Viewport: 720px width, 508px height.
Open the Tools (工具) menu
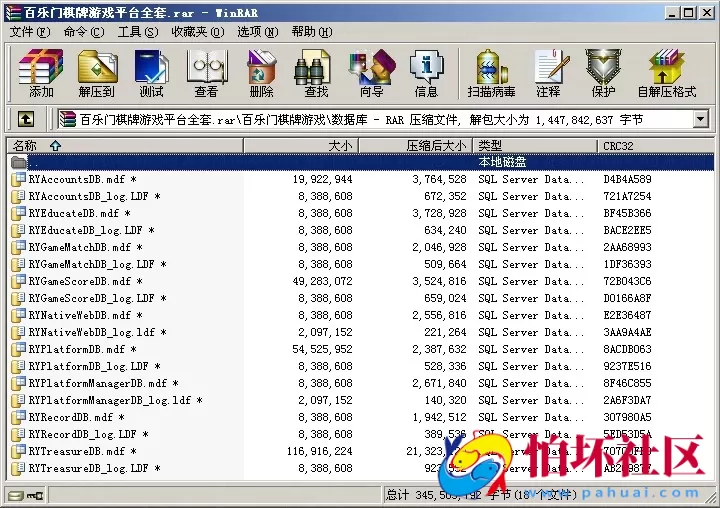138,32
